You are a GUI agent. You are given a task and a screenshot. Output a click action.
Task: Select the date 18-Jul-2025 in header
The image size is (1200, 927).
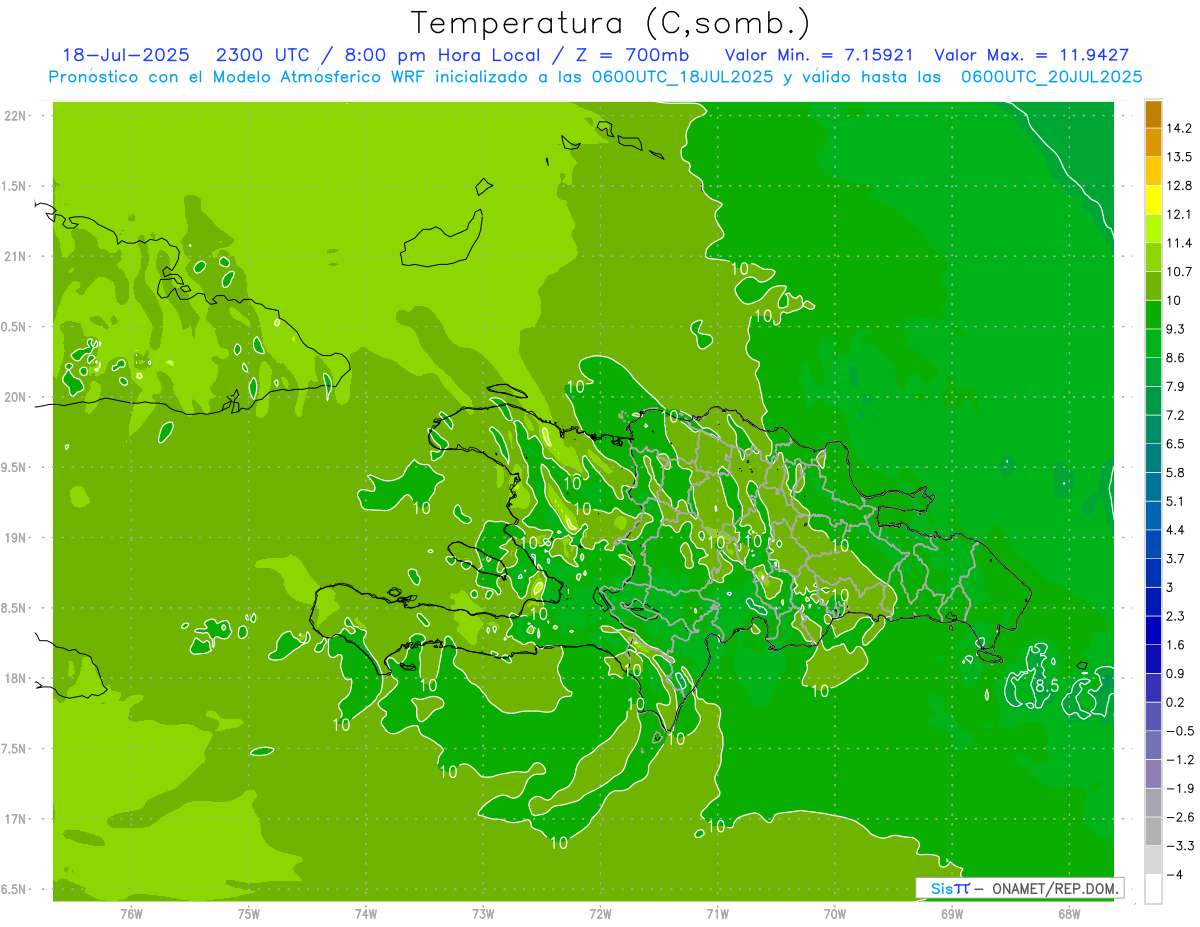[x=124, y=55]
